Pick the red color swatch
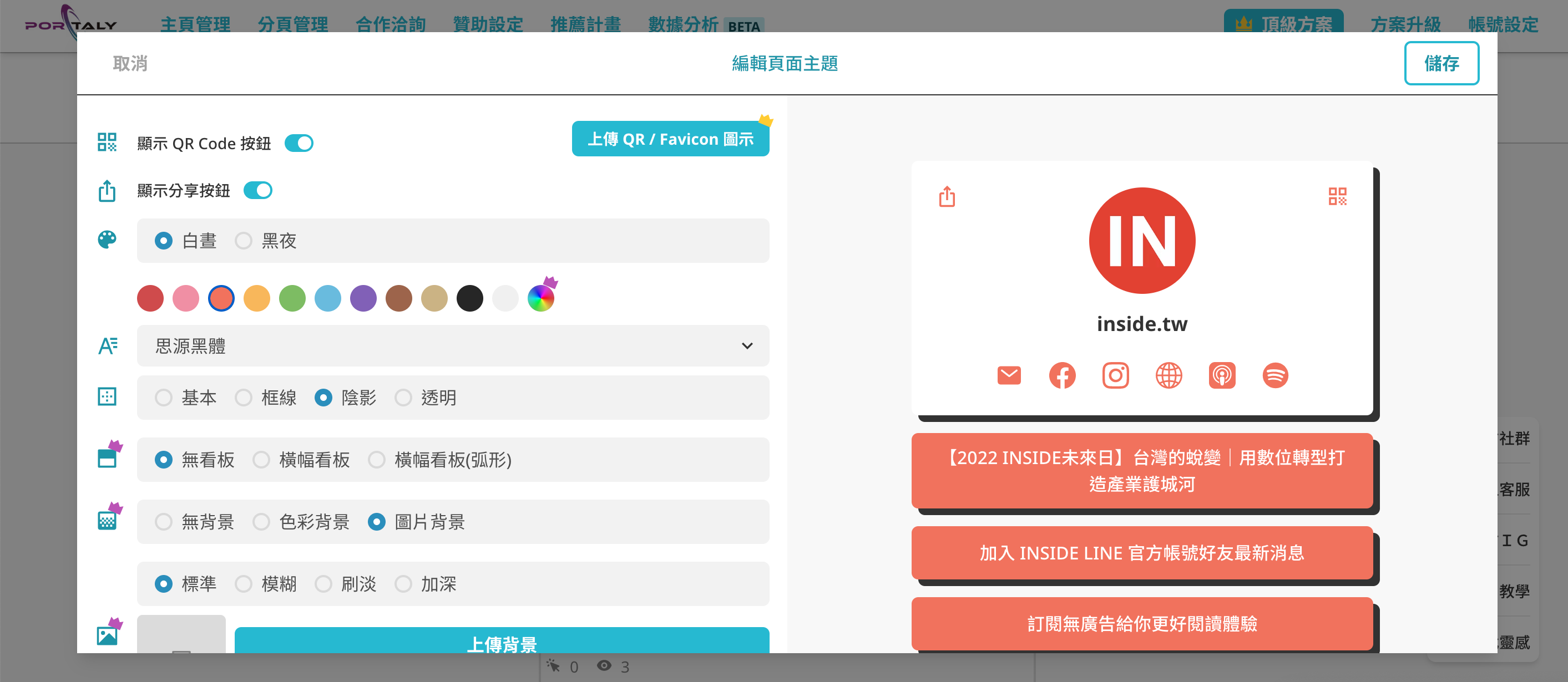Viewport: 1568px width, 682px height. (150, 298)
